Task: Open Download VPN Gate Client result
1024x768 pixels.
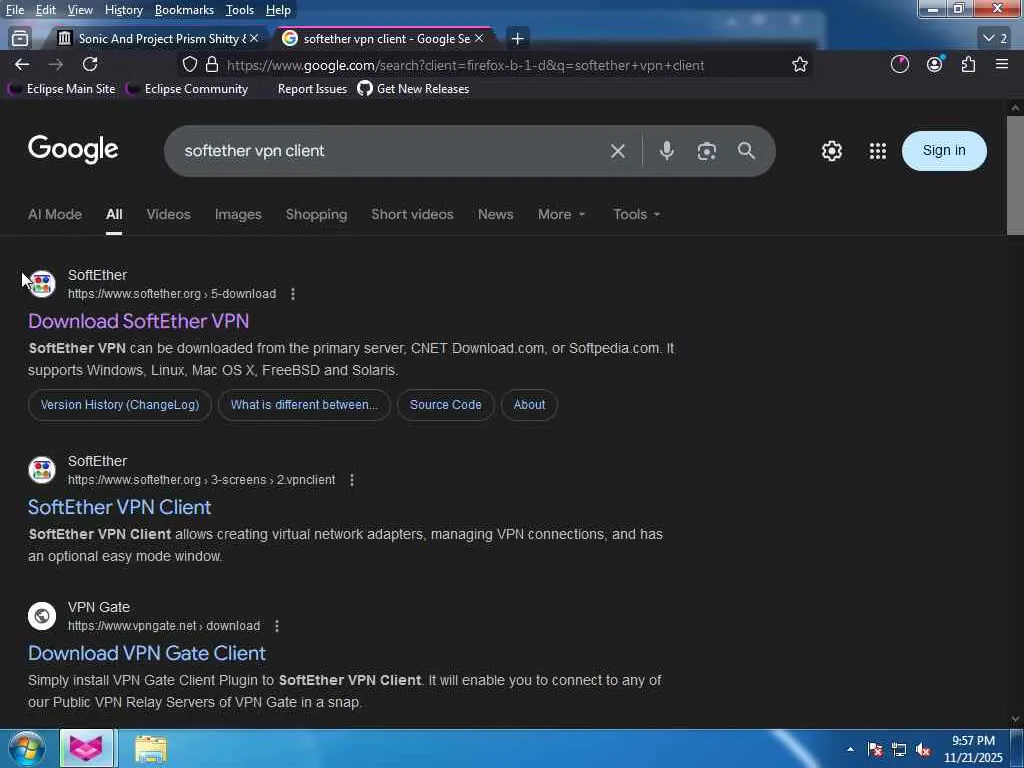Action: tap(147, 654)
